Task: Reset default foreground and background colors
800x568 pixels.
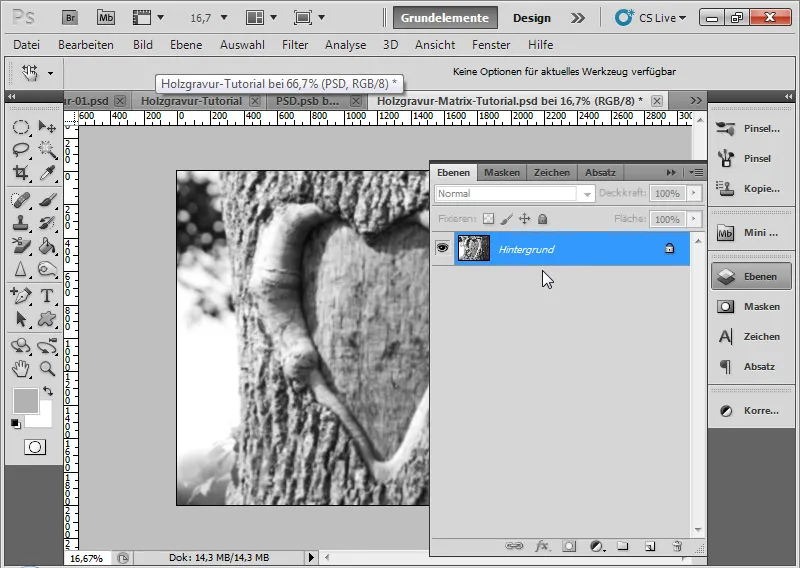Action: [16, 424]
